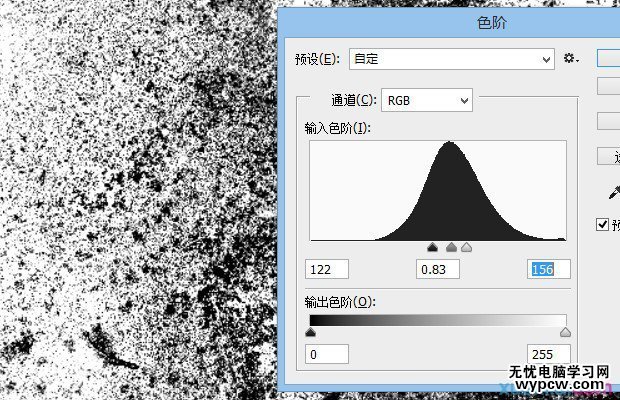Click the 通道(C) label

pyautogui.click(x=354, y=100)
